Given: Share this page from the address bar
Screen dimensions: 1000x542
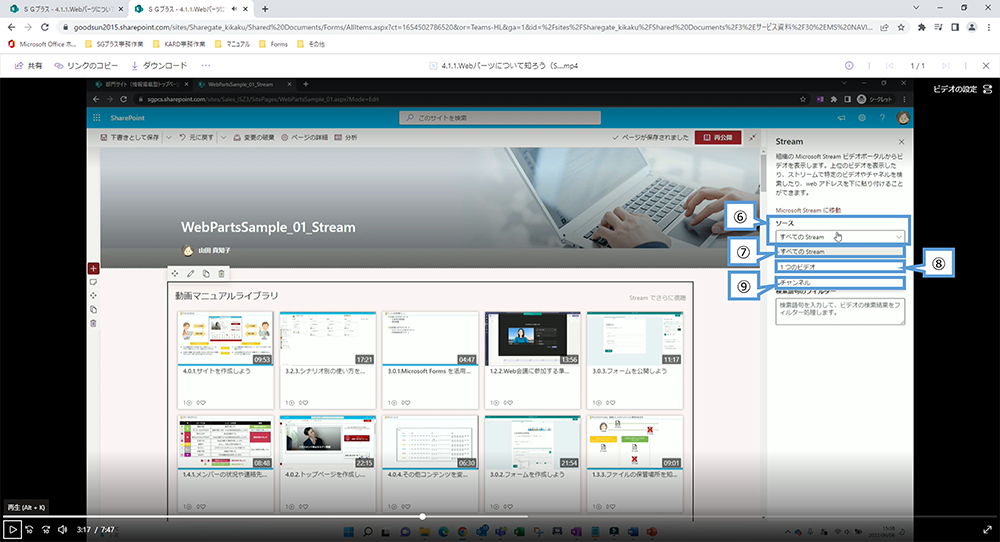Looking at the screenshot, I should tap(885, 27).
